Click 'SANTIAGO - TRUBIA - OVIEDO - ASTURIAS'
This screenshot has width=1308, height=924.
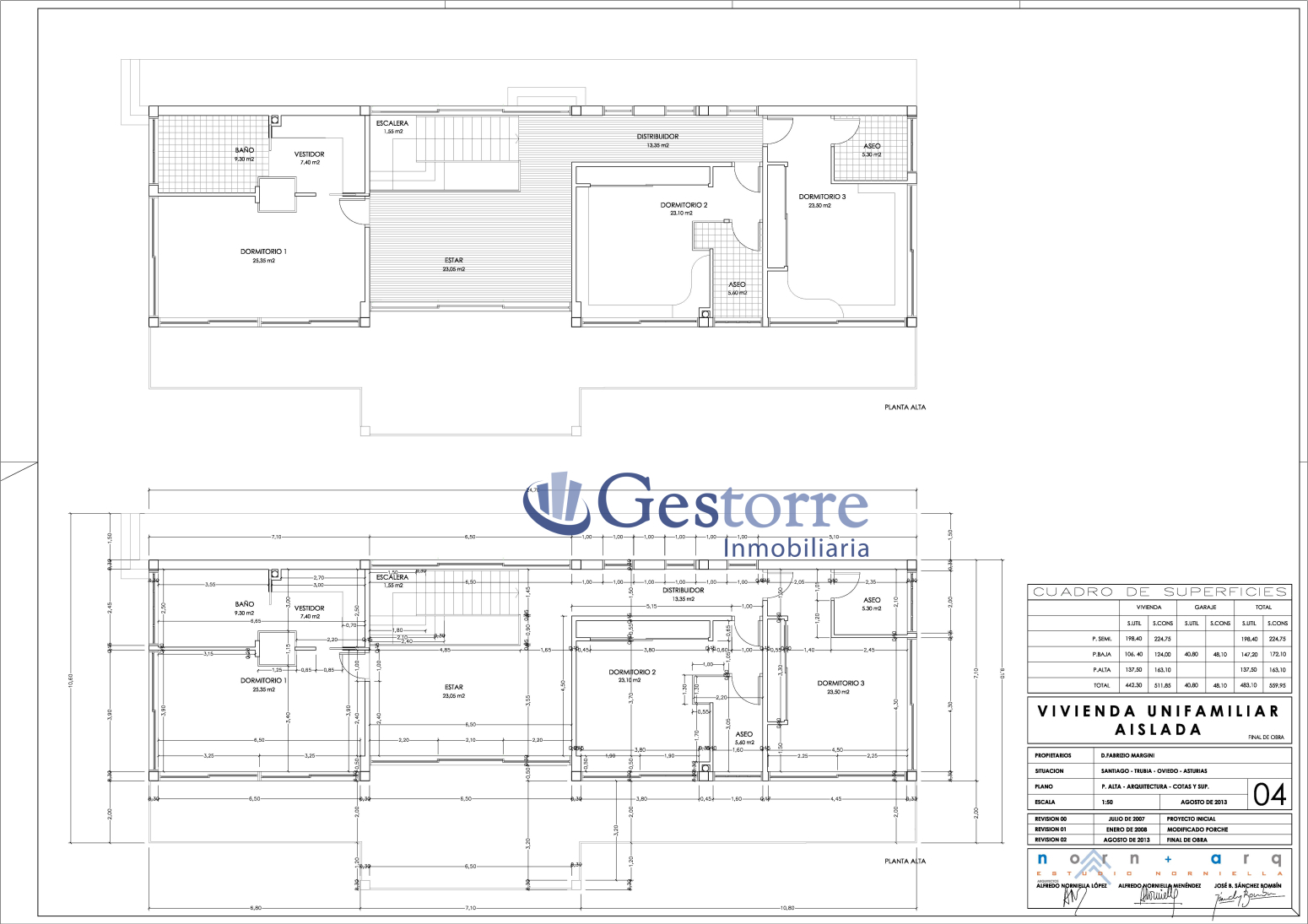(x=1154, y=771)
